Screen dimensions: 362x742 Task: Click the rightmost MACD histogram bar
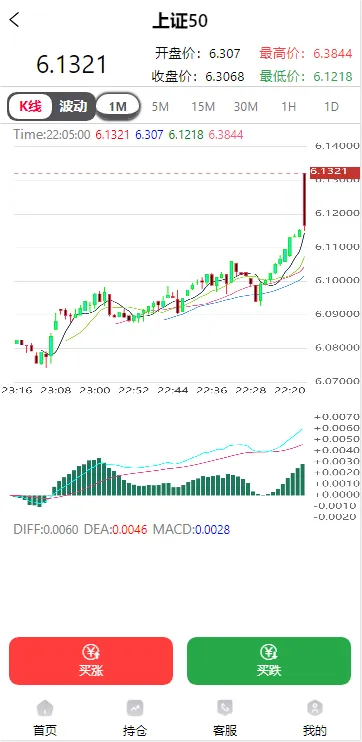click(x=302, y=480)
